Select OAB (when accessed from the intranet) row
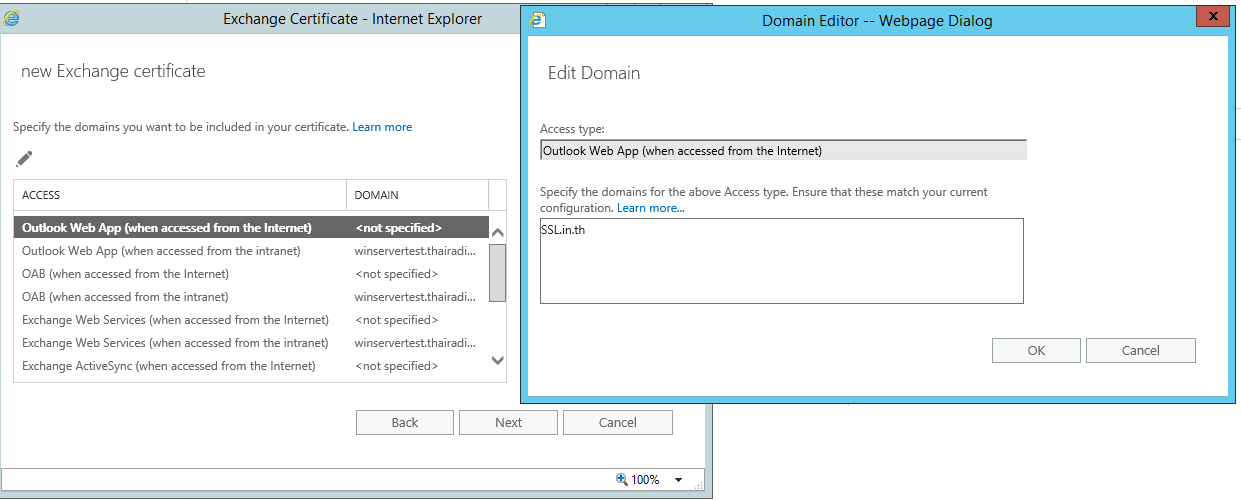The image size is (1241, 500). [x=125, y=297]
